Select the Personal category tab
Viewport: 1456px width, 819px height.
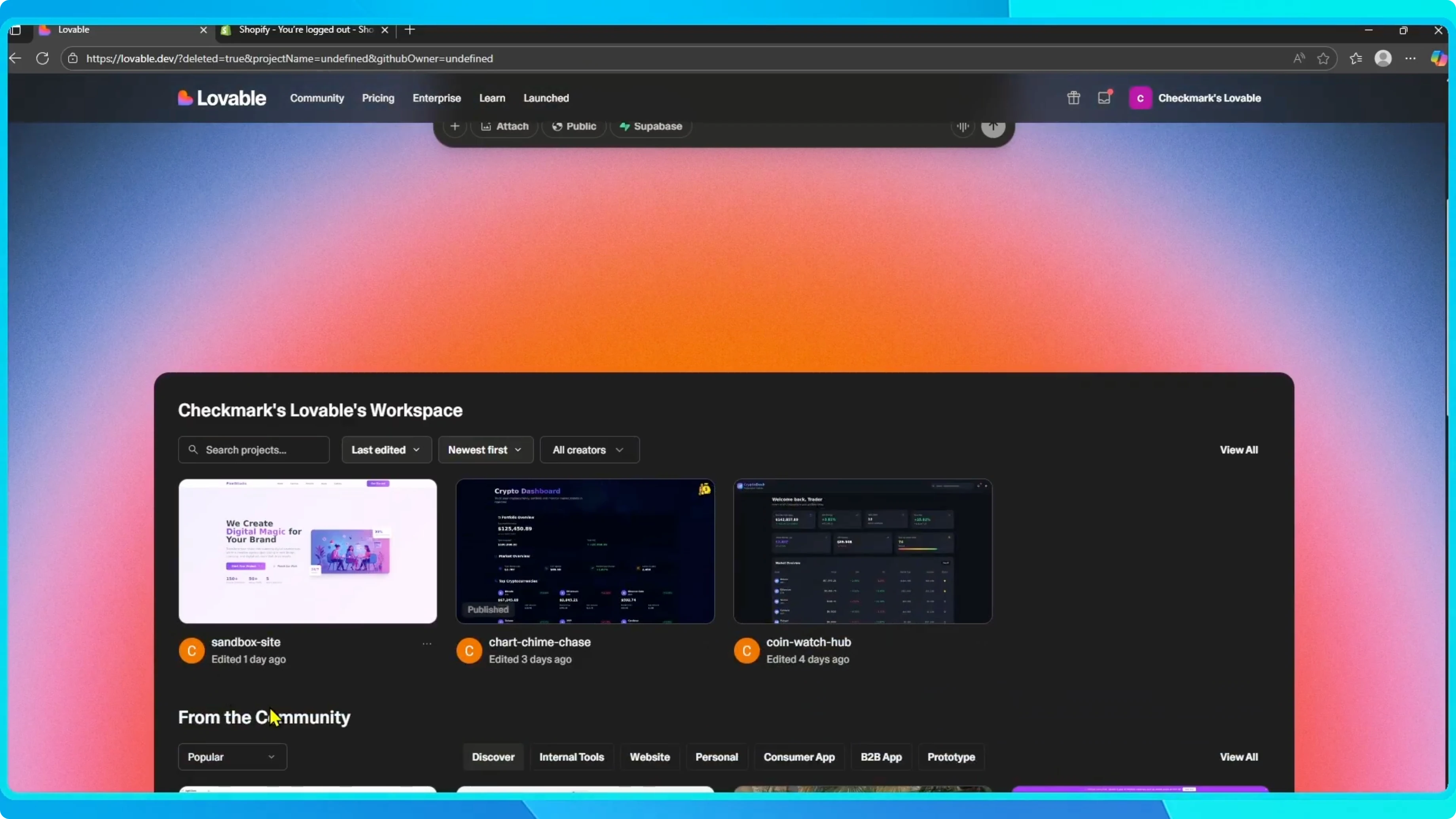(717, 757)
